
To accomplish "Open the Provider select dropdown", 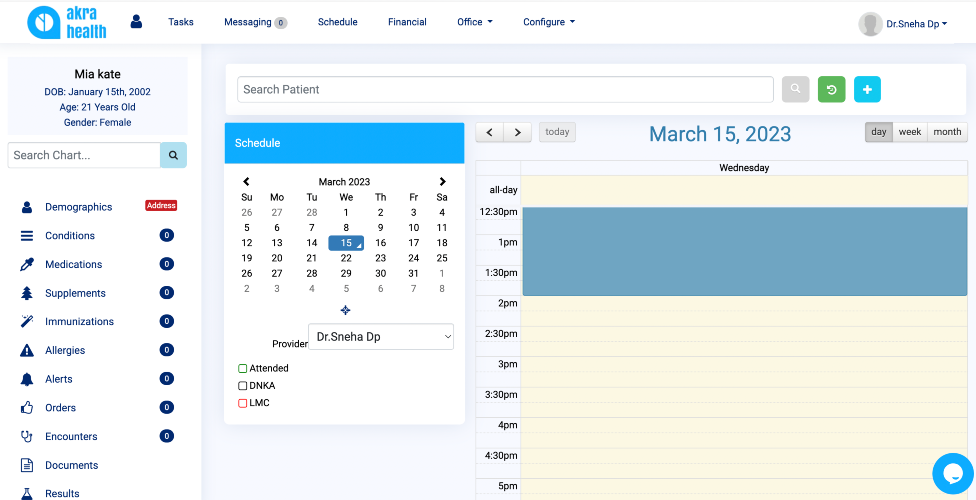I will [381, 337].
